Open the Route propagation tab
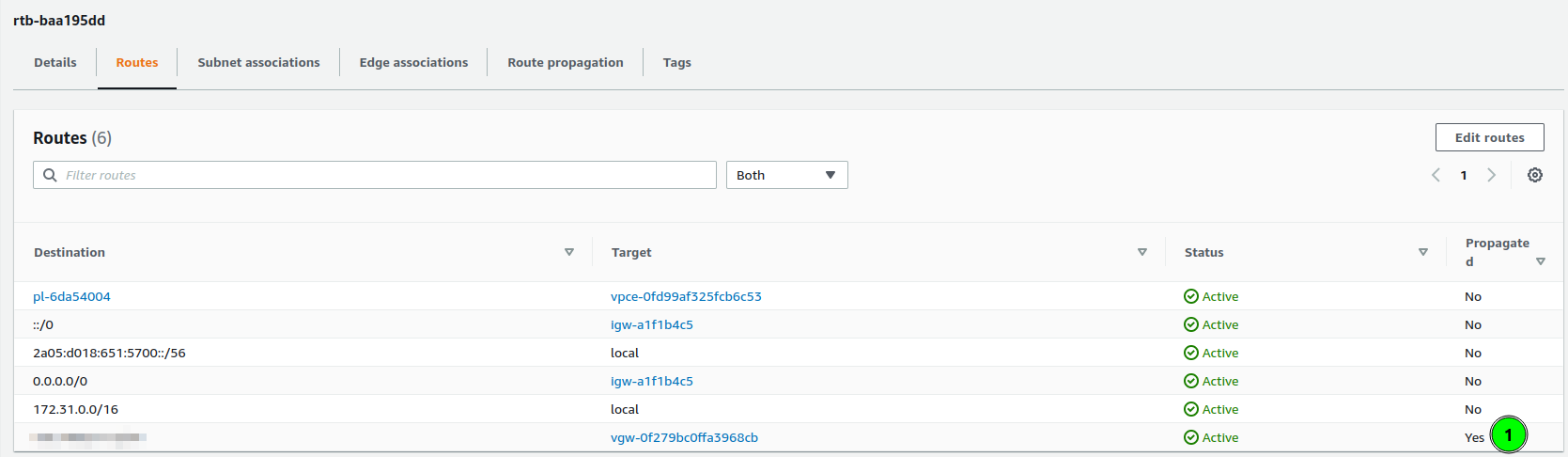 click(x=565, y=62)
